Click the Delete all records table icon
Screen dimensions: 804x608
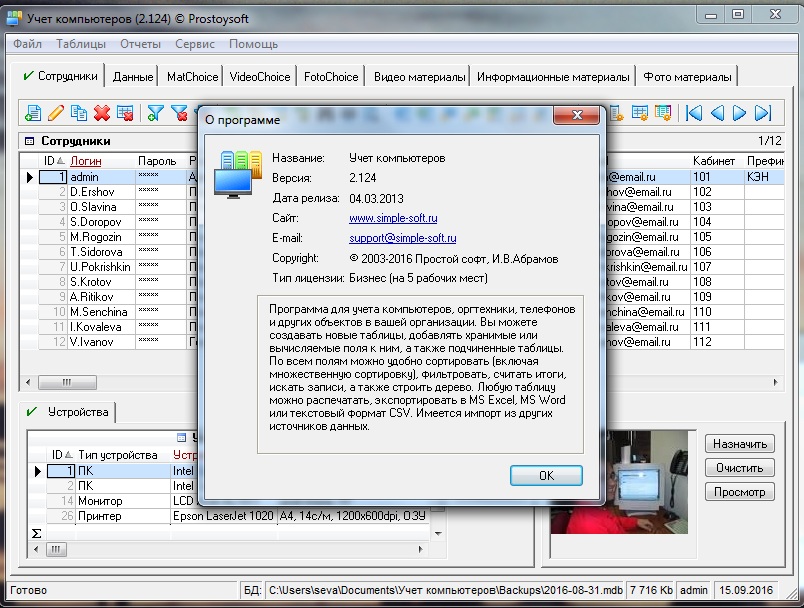125,113
